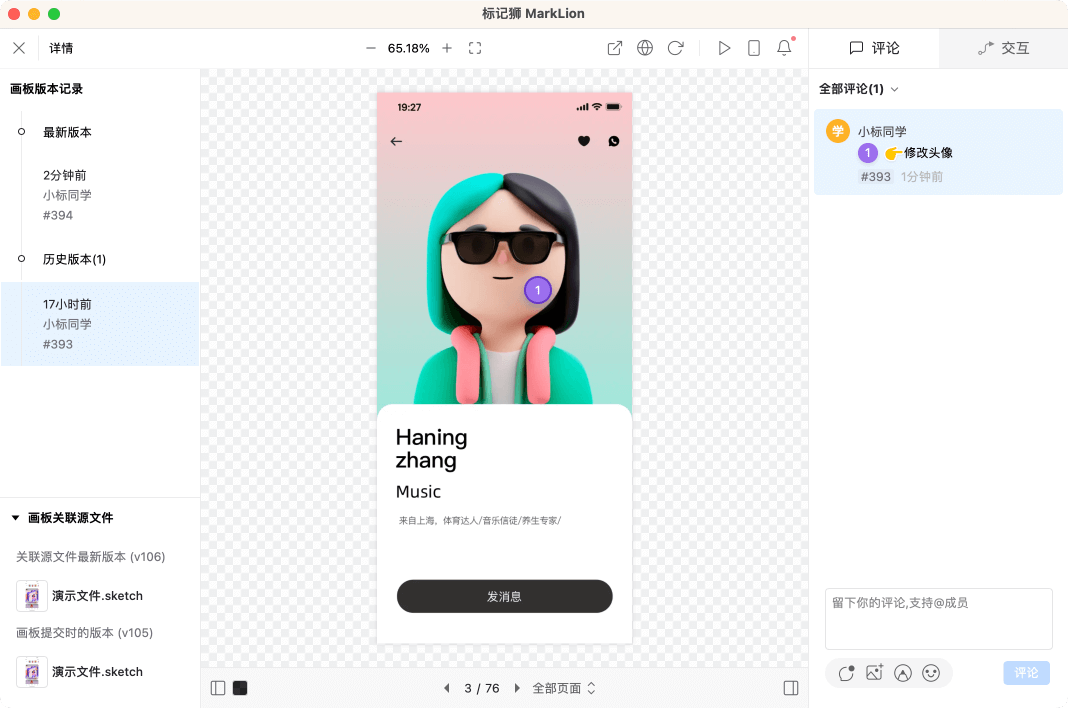Click the globe share icon
Viewport: 1068px width, 708px height.
[x=645, y=48]
